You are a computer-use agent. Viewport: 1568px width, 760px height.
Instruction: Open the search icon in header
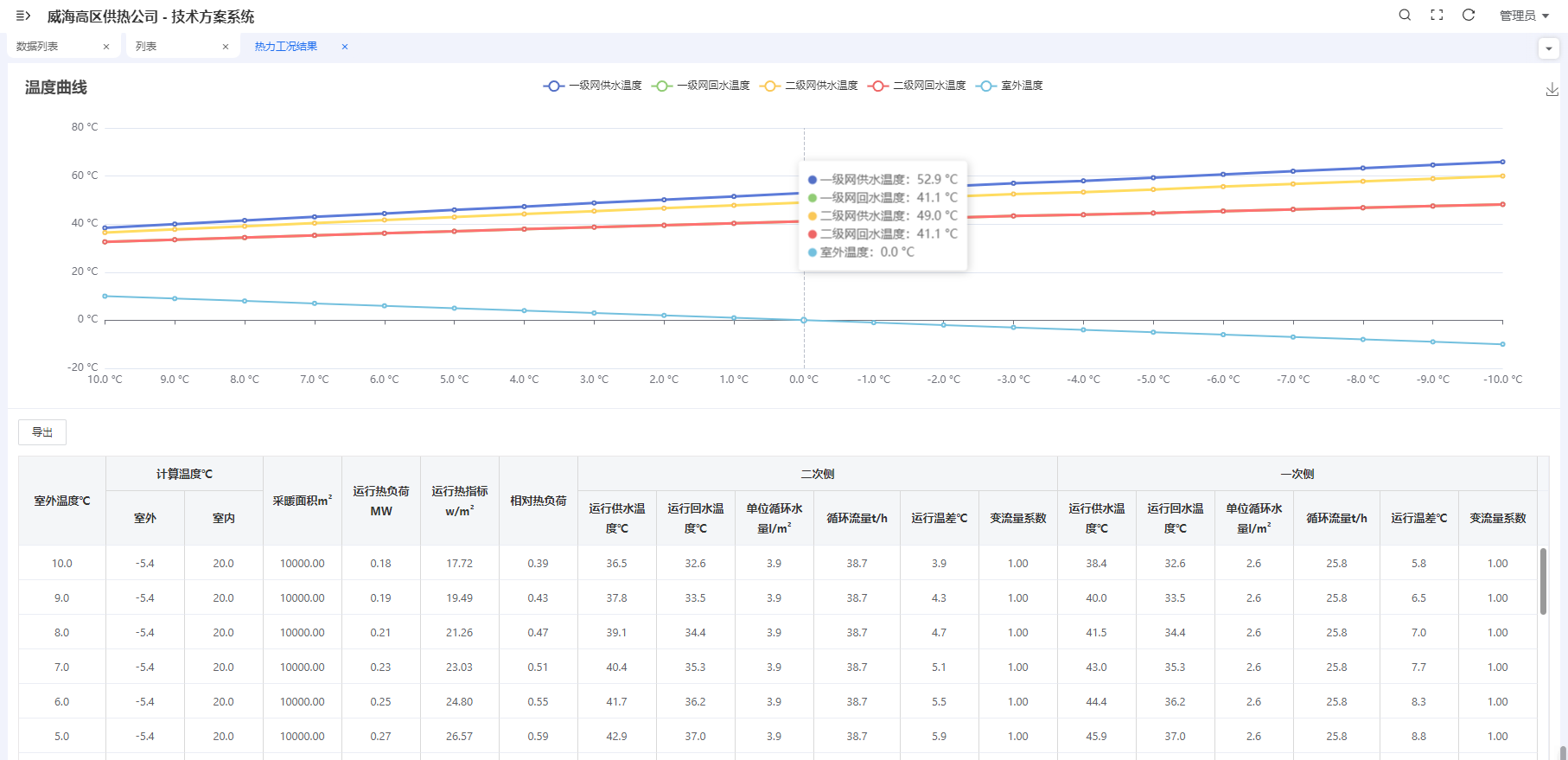[x=1405, y=15]
